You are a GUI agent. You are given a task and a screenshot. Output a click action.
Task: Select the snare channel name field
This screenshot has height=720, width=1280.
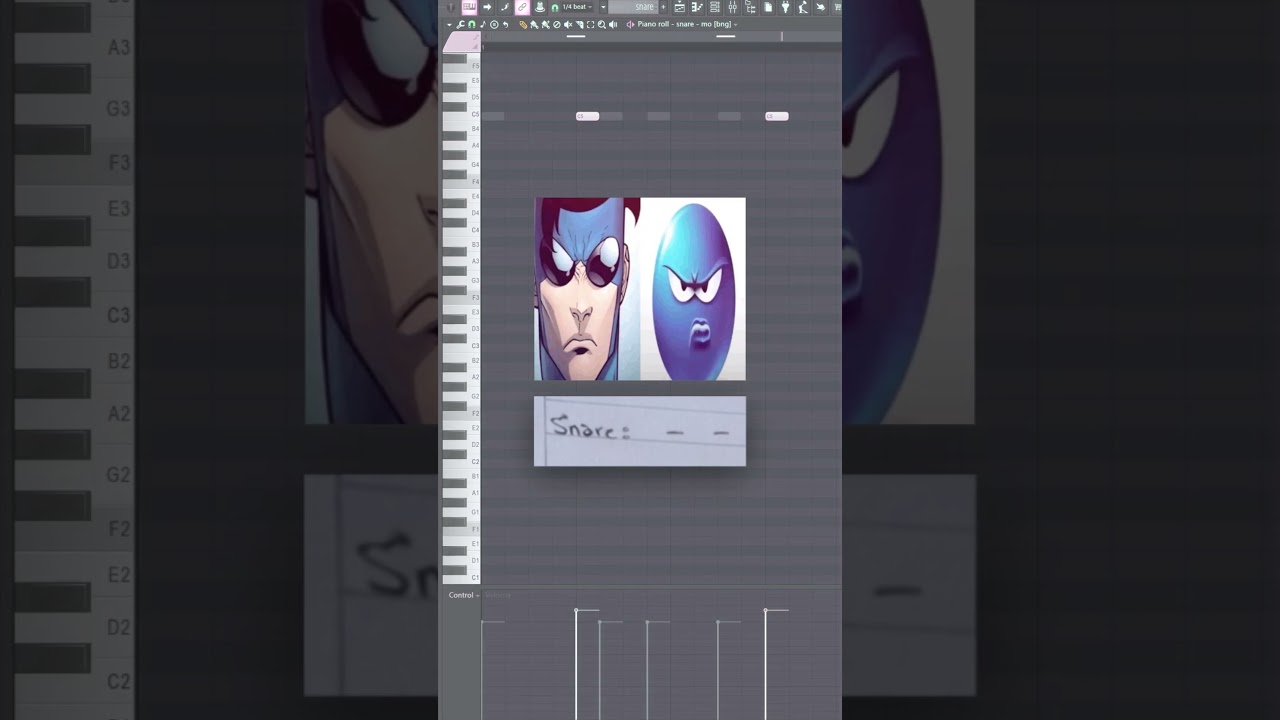coord(633,7)
